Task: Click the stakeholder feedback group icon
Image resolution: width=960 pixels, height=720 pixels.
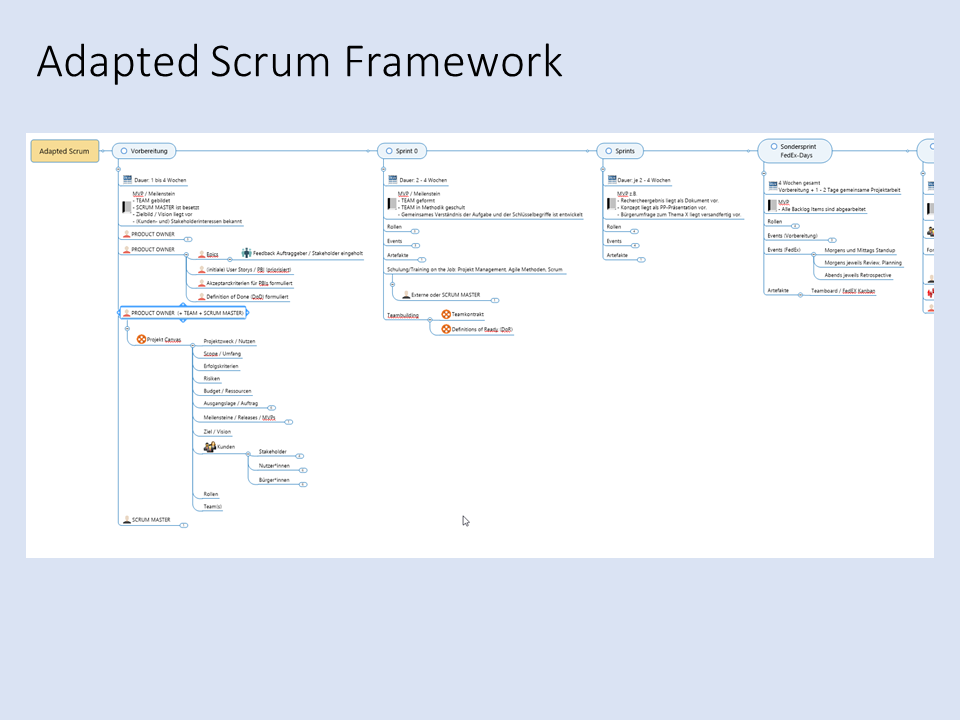Action: [x=246, y=254]
